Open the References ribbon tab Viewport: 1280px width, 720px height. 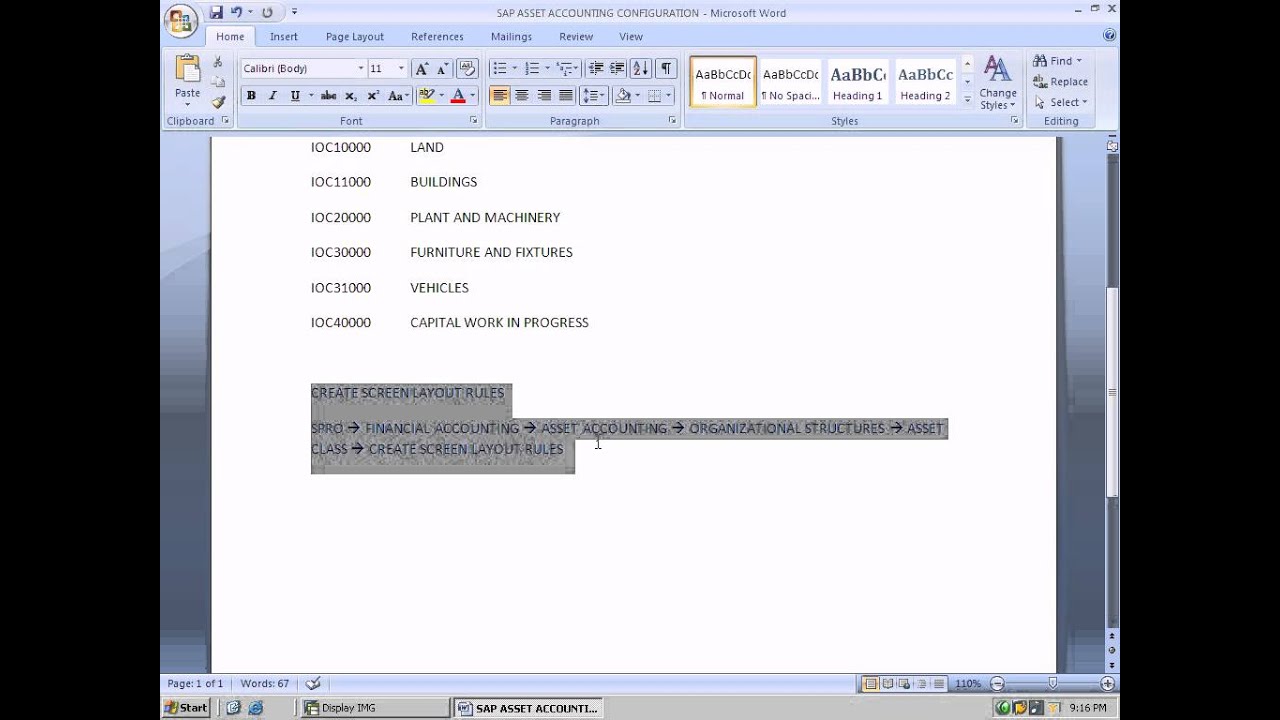(437, 36)
